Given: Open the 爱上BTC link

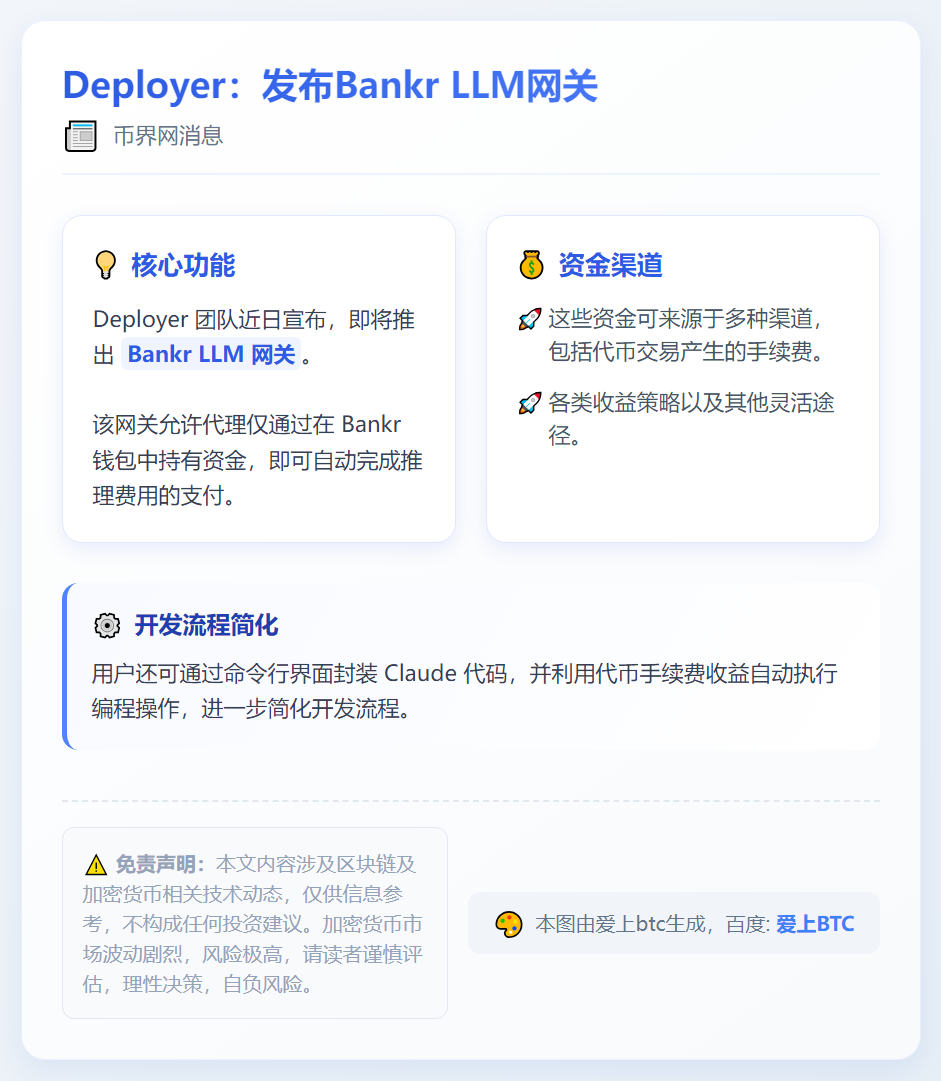Looking at the screenshot, I should [x=815, y=924].
